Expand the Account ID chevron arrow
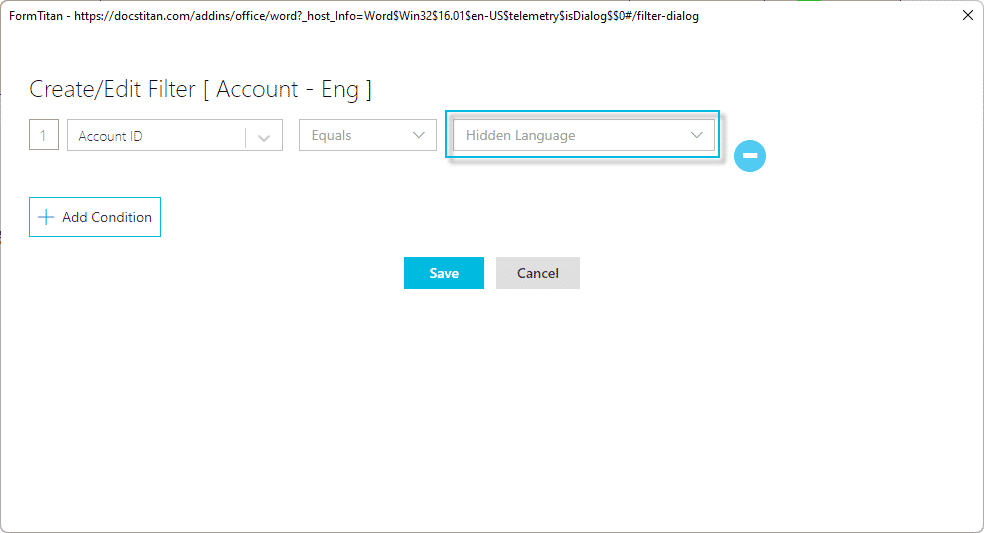The height and width of the screenshot is (533, 984). pyautogui.click(x=264, y=137)
